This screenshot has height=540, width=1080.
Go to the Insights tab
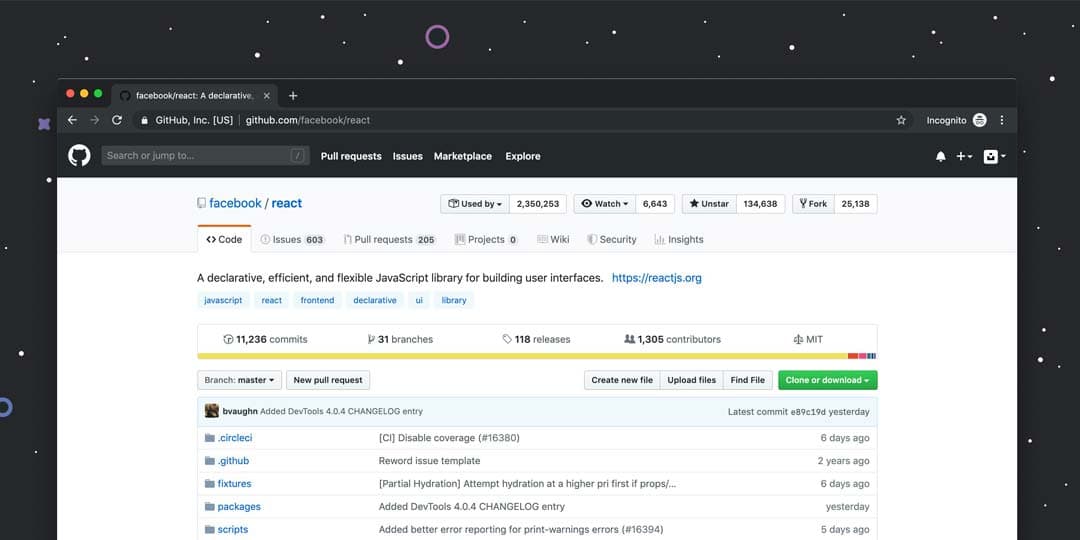pyautogui.click(x=679, y=240)
